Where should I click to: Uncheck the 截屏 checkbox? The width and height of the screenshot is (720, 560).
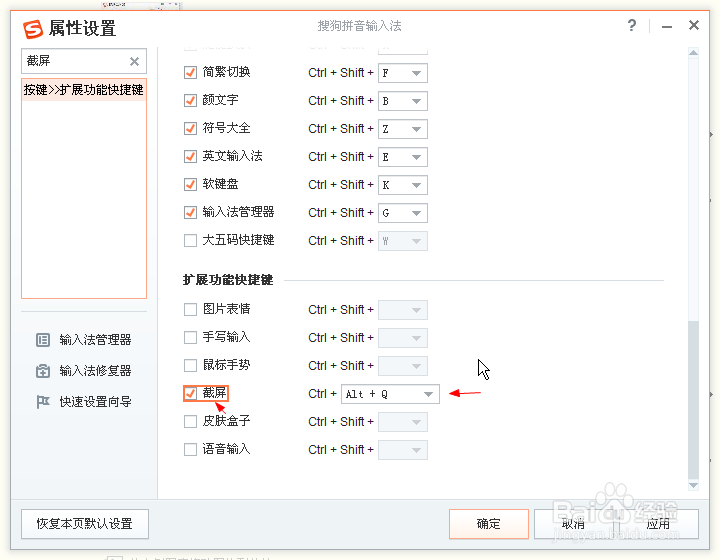coord(190,393)
